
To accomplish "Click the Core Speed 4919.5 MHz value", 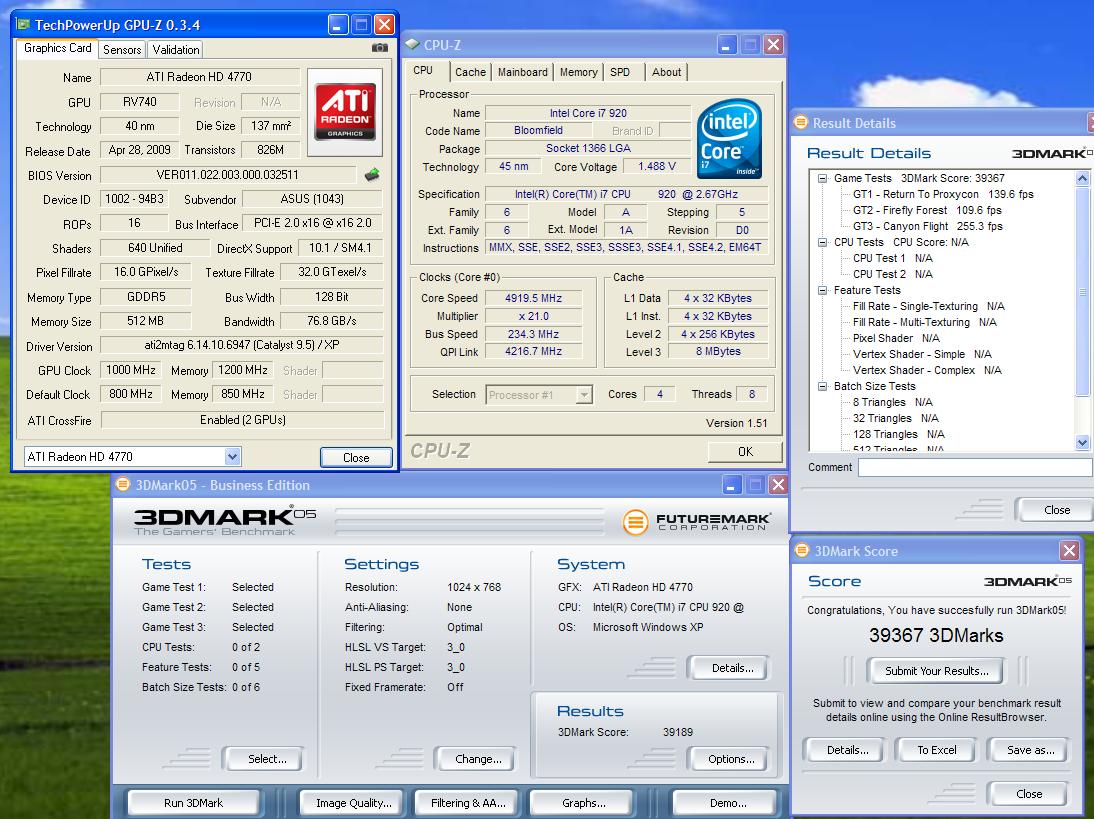I will [x=533, y=298].
